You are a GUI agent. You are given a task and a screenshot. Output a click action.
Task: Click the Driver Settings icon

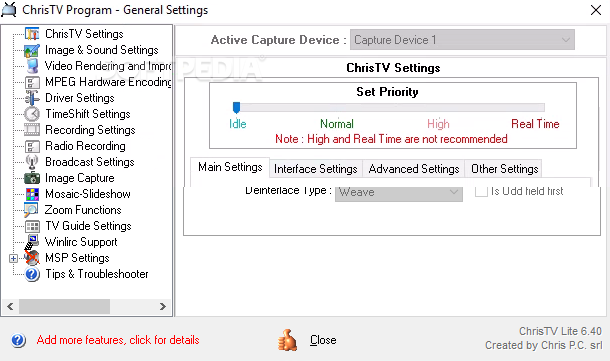(32, 98)
